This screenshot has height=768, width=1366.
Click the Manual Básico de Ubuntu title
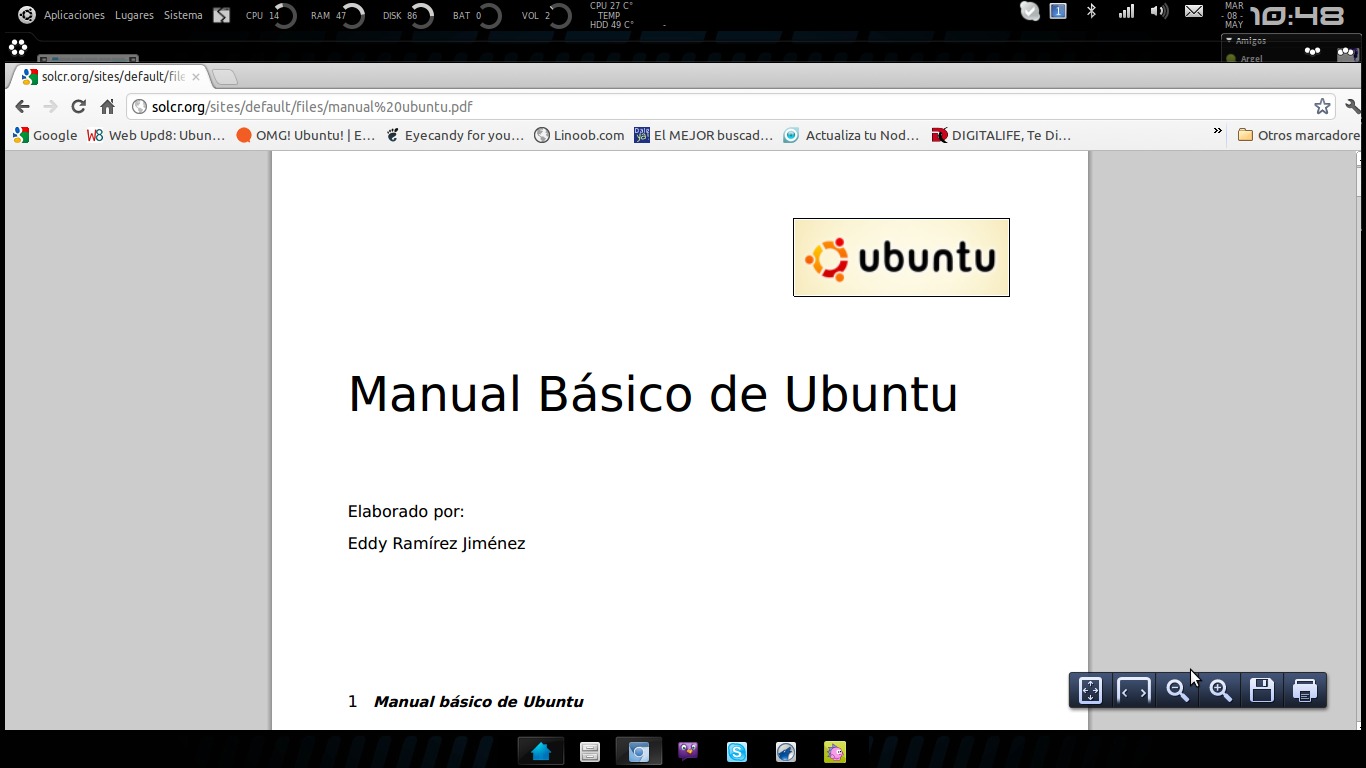653,393
